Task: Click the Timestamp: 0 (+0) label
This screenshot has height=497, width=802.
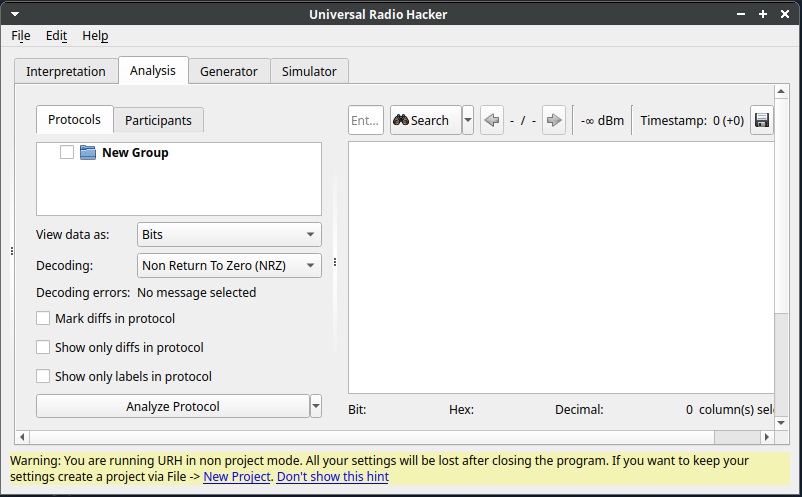Action: point(692,121)
